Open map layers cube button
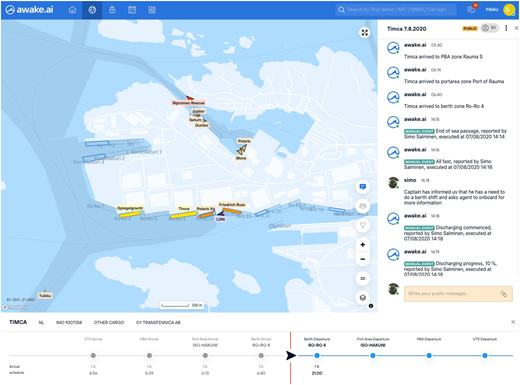 pyautogui.click(x=363, y=298)
